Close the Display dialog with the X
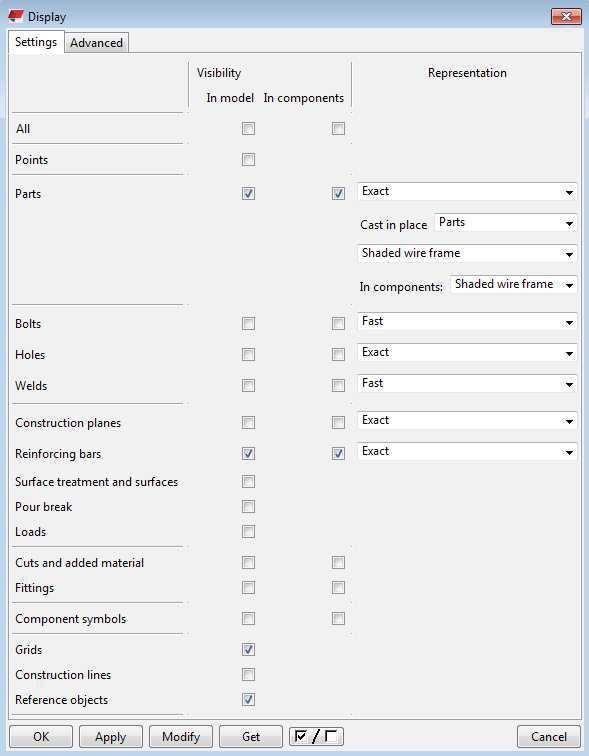The width and height of the screenshot is (589, 756). pyautogui.click(x=566, y=16)
